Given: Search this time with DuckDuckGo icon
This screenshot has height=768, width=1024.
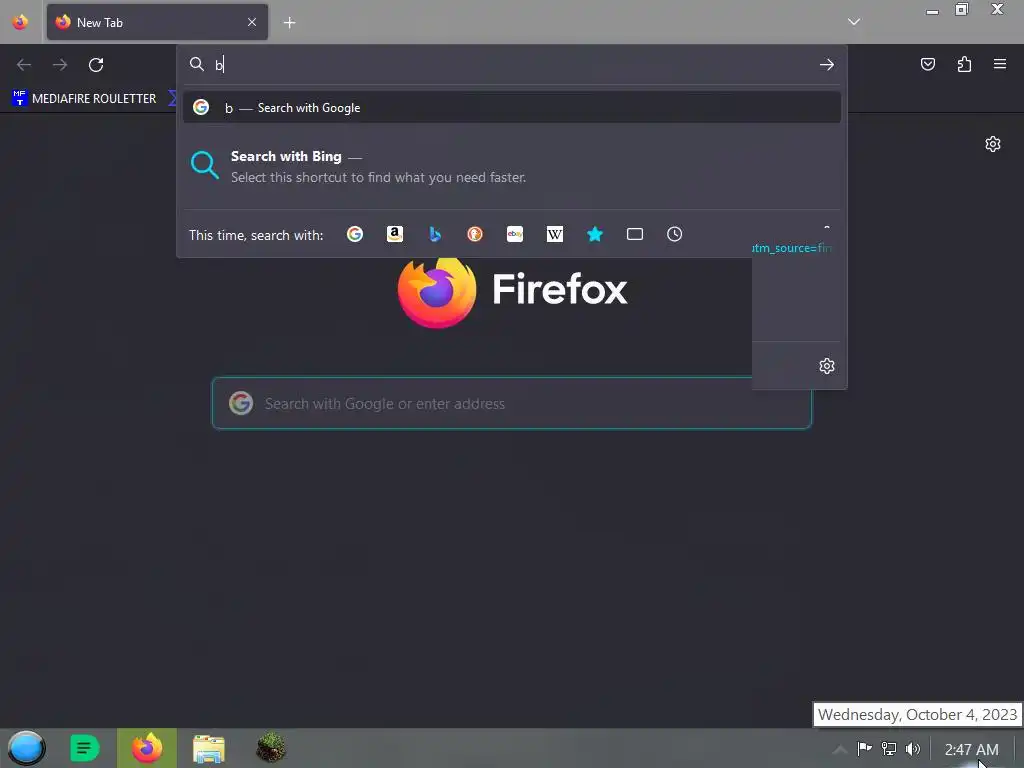Looking at the screenshot, I should (475, 234).
